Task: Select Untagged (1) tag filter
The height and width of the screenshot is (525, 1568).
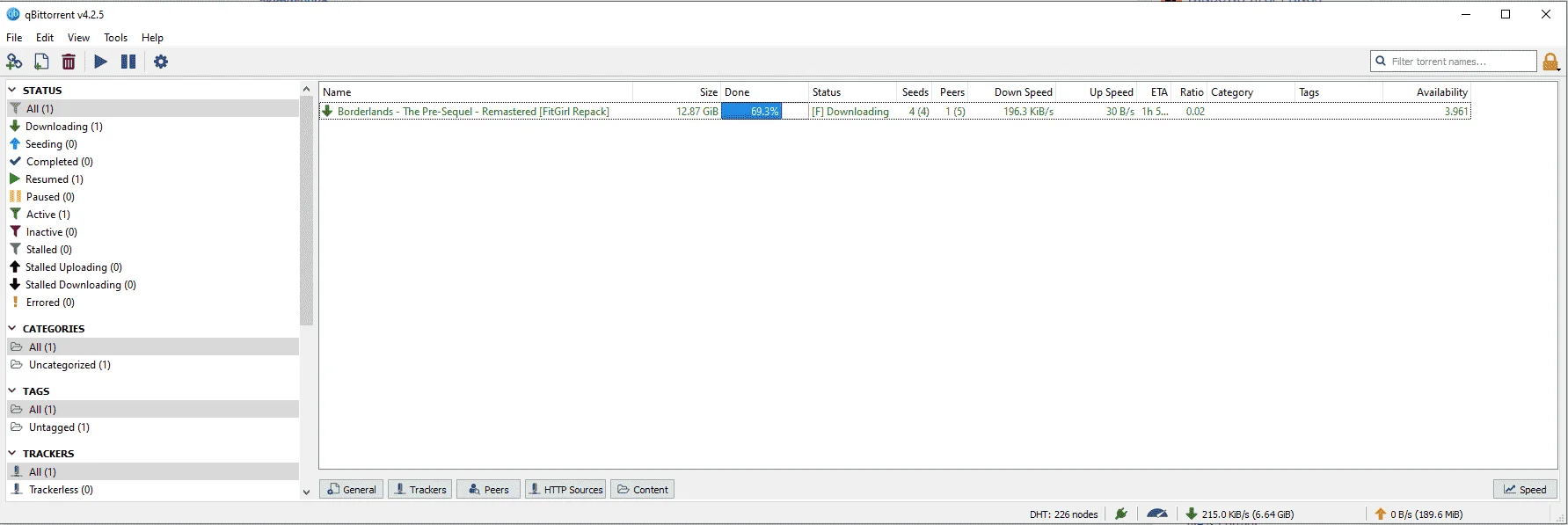Action: 59,427
